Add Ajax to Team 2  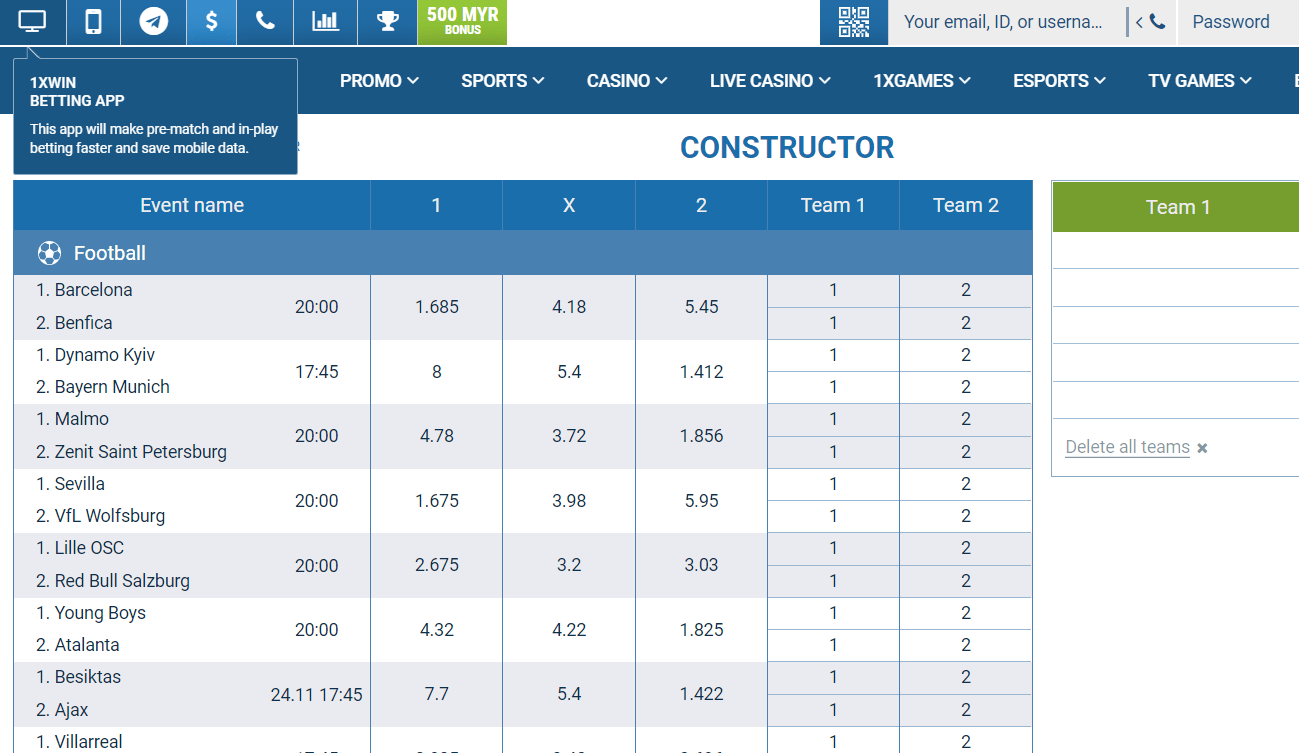click(x=965, y=710)
